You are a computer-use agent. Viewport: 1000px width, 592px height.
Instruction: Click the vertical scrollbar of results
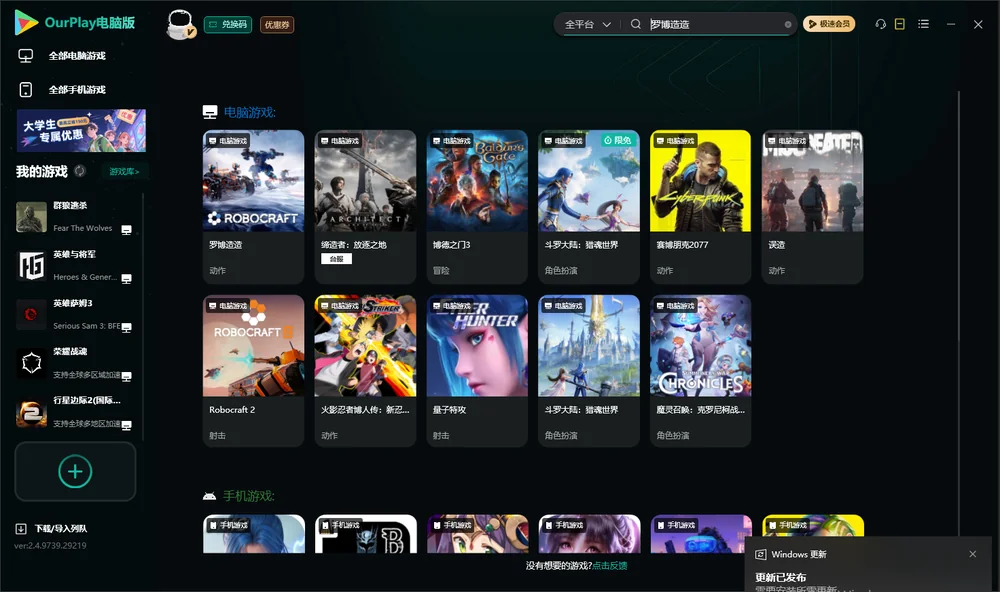tap(958, 313)
